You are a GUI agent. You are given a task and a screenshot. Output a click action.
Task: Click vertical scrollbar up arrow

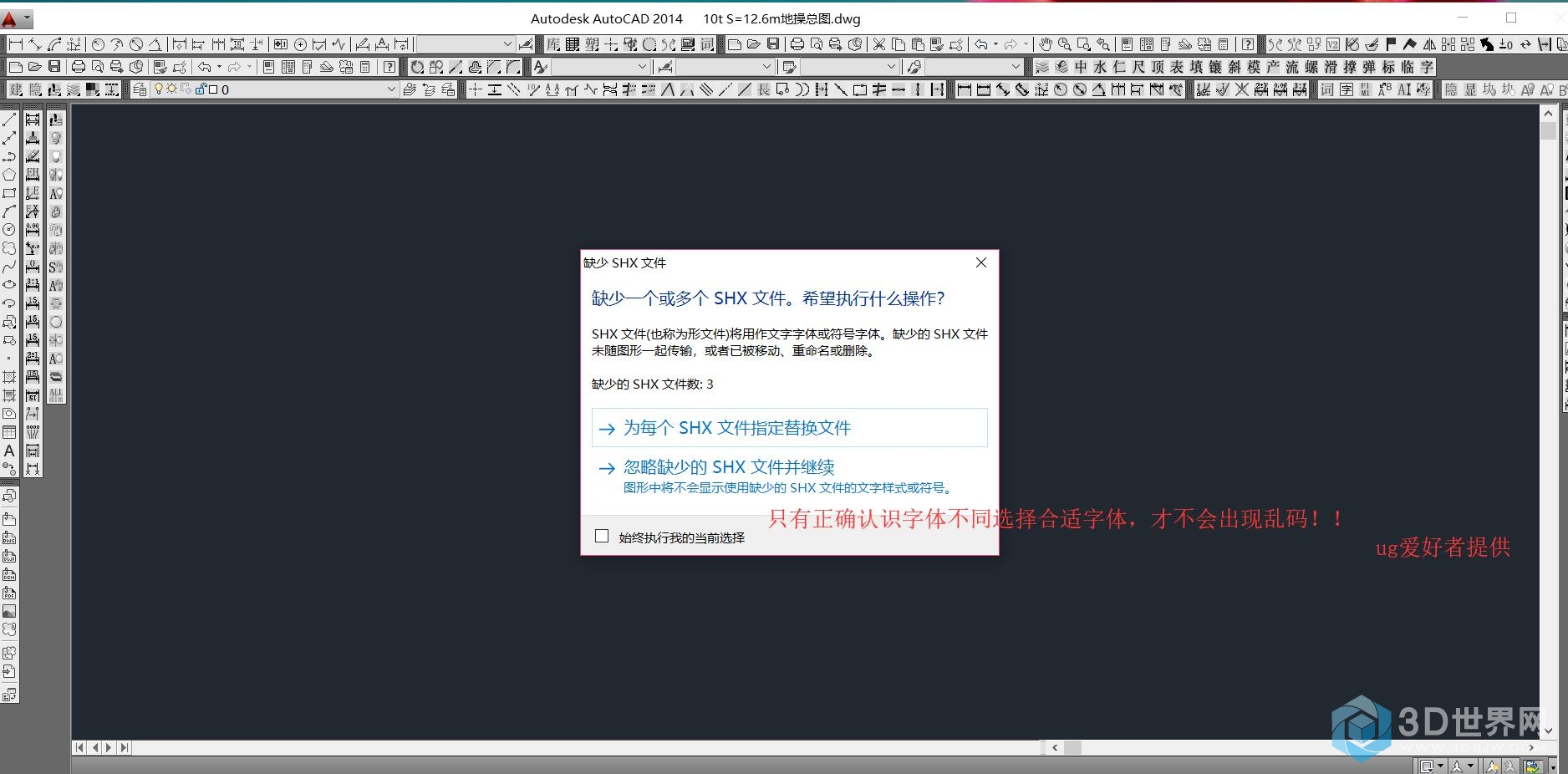pos(1548,113)
